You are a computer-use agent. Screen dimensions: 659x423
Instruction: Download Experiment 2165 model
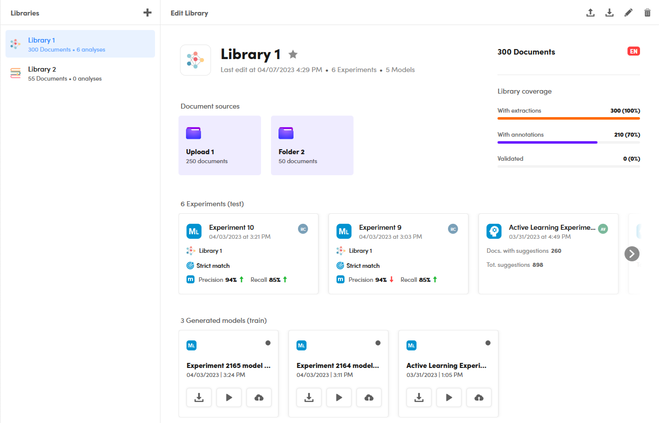199,397
